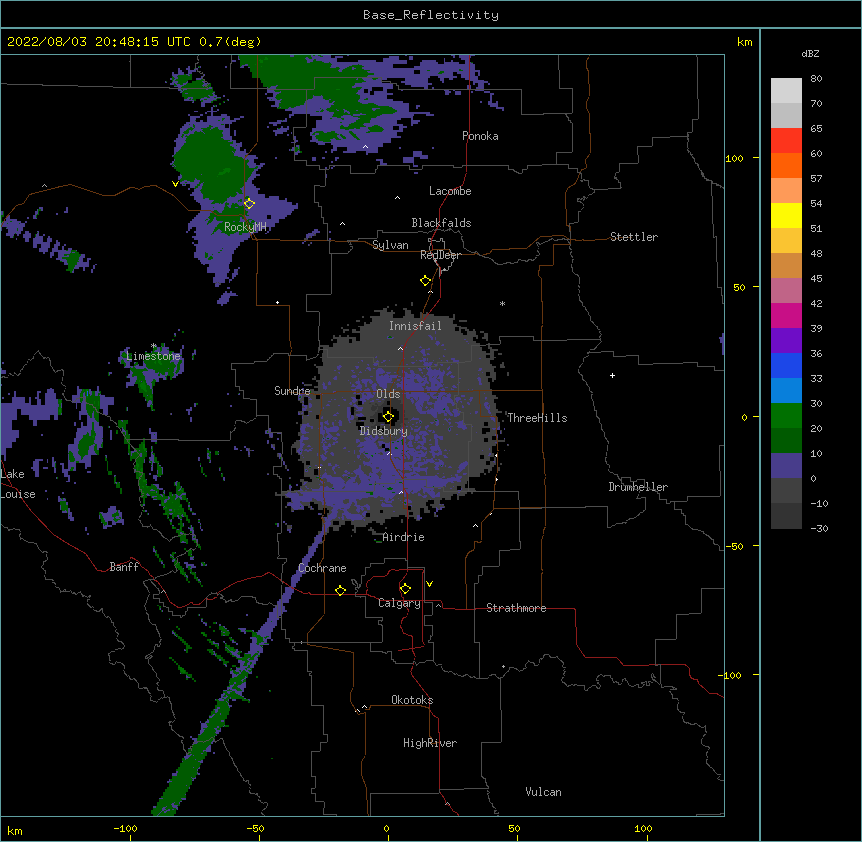Click the Vulcan label
The height and width of the screenshot is (842, 862).
coord(543,792)
